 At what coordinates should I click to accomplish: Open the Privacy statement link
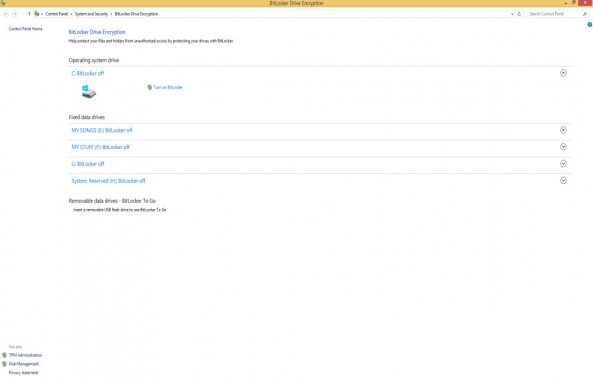click(23, 373)
